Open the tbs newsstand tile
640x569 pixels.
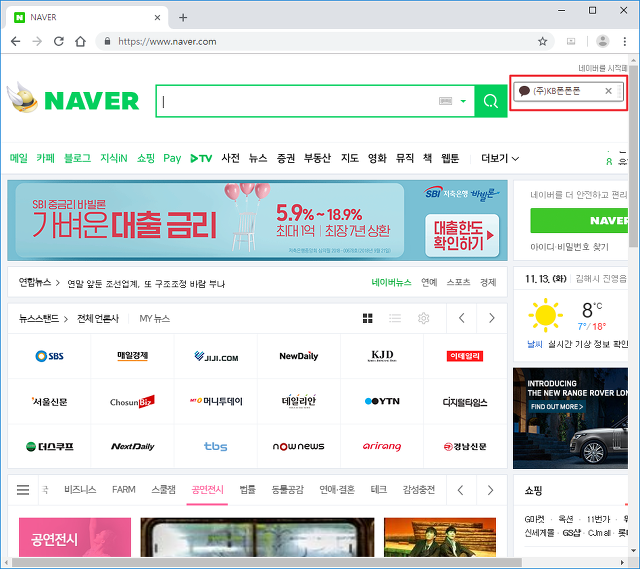tap(216, 446)
